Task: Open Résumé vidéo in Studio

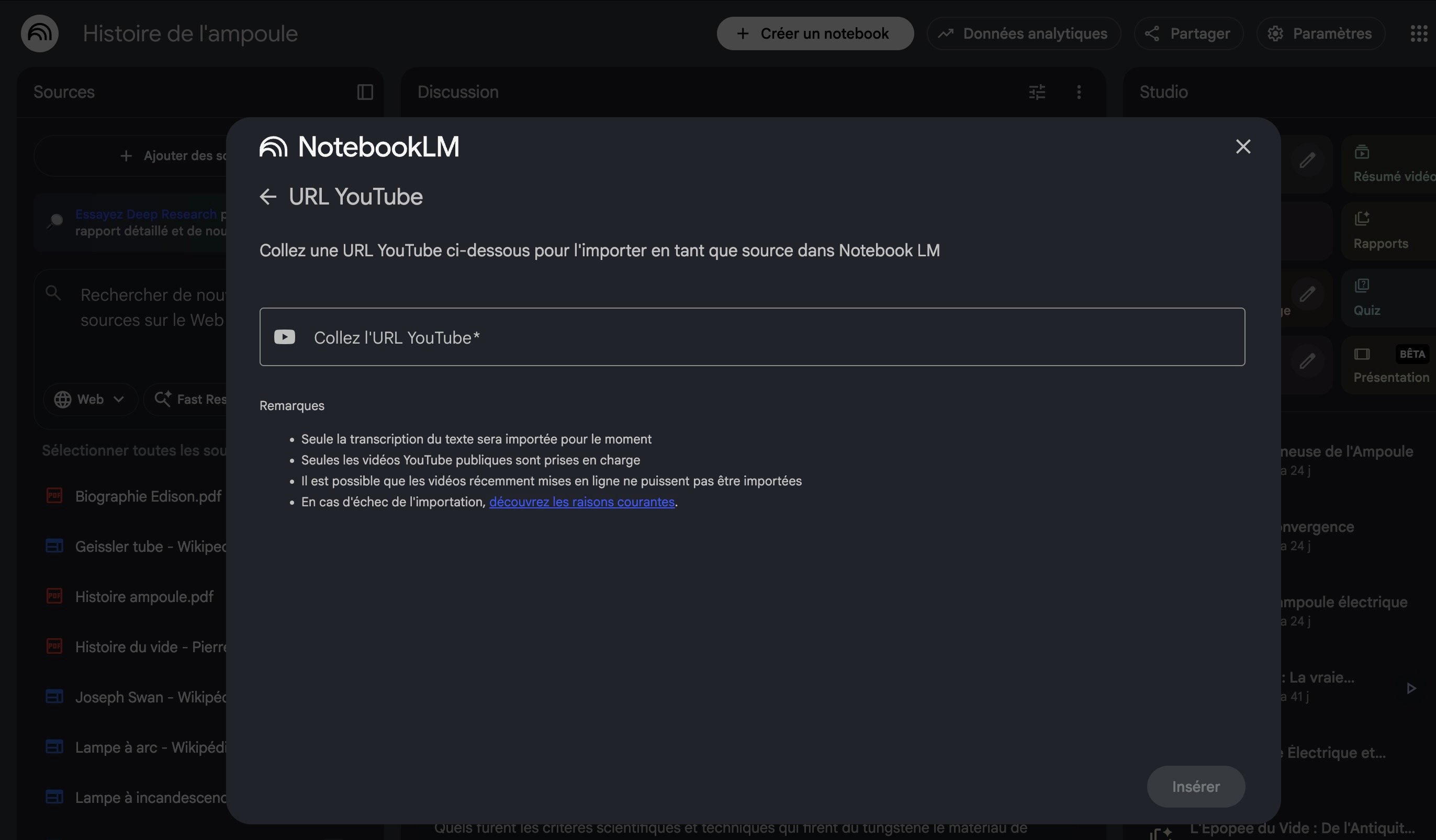Action: (1389, 164)
